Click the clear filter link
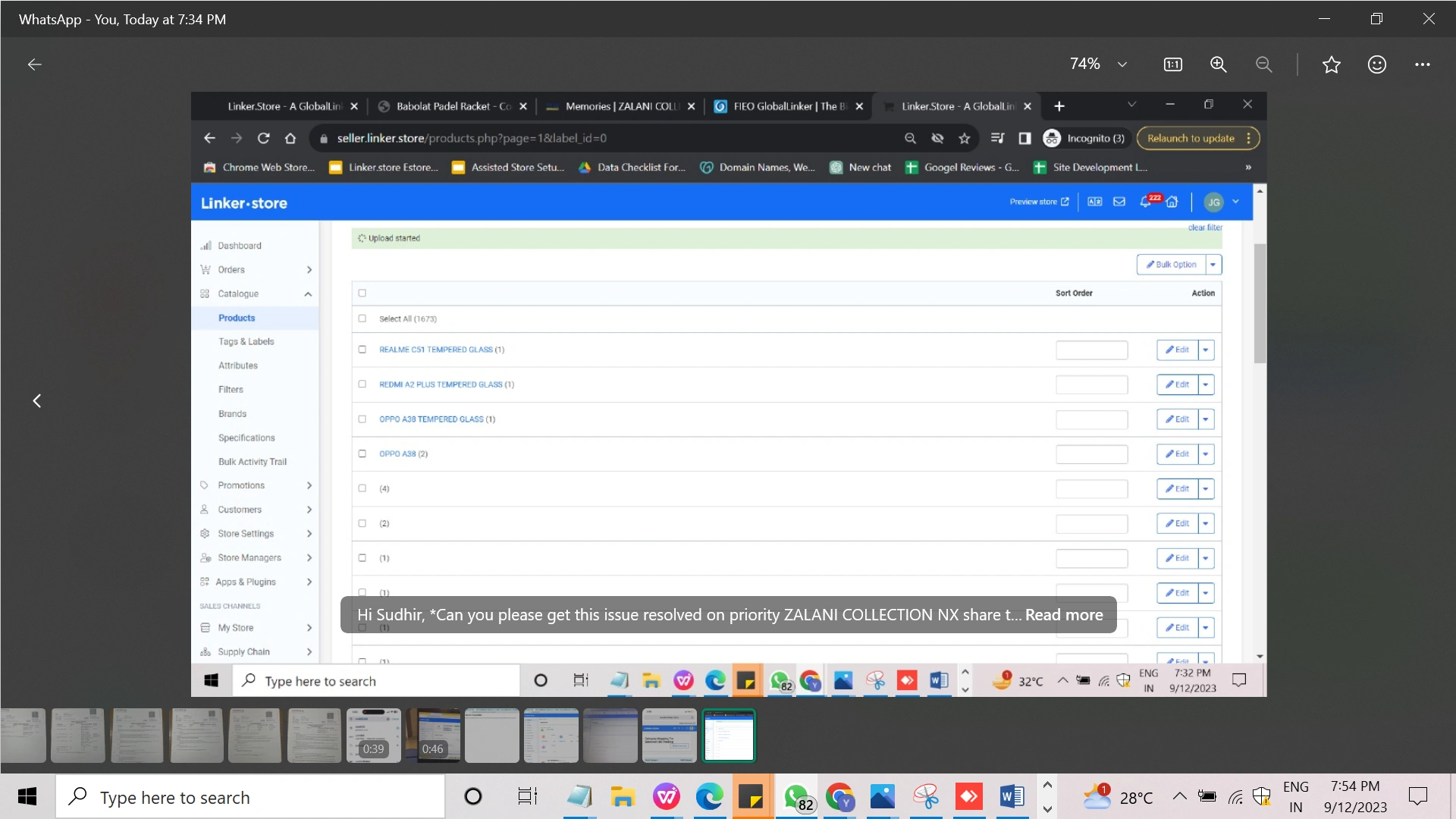Screen dimensions: 1456x819 pos(1205,227)
